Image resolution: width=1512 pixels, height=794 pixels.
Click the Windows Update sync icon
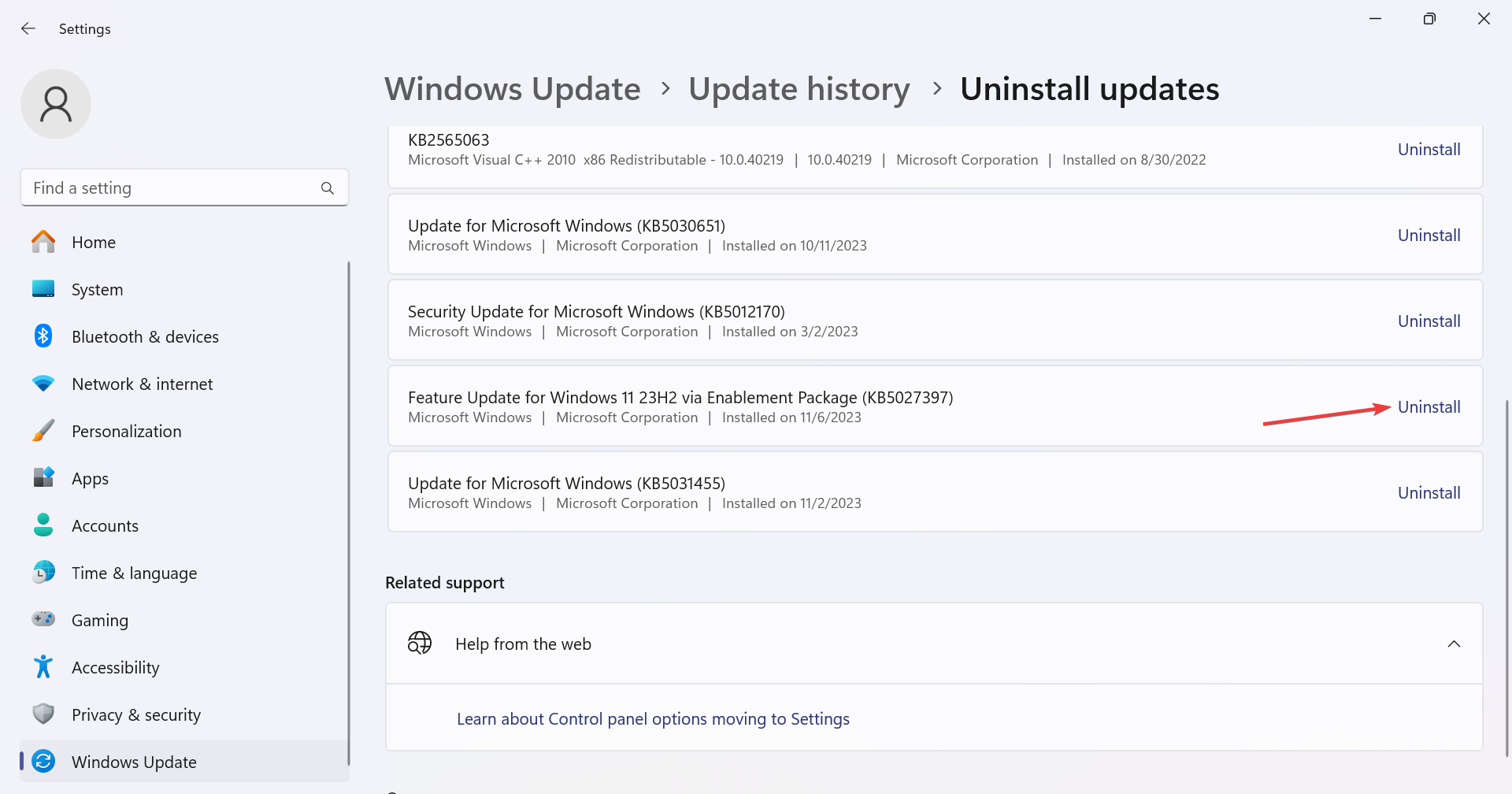(x=43, y=762)
